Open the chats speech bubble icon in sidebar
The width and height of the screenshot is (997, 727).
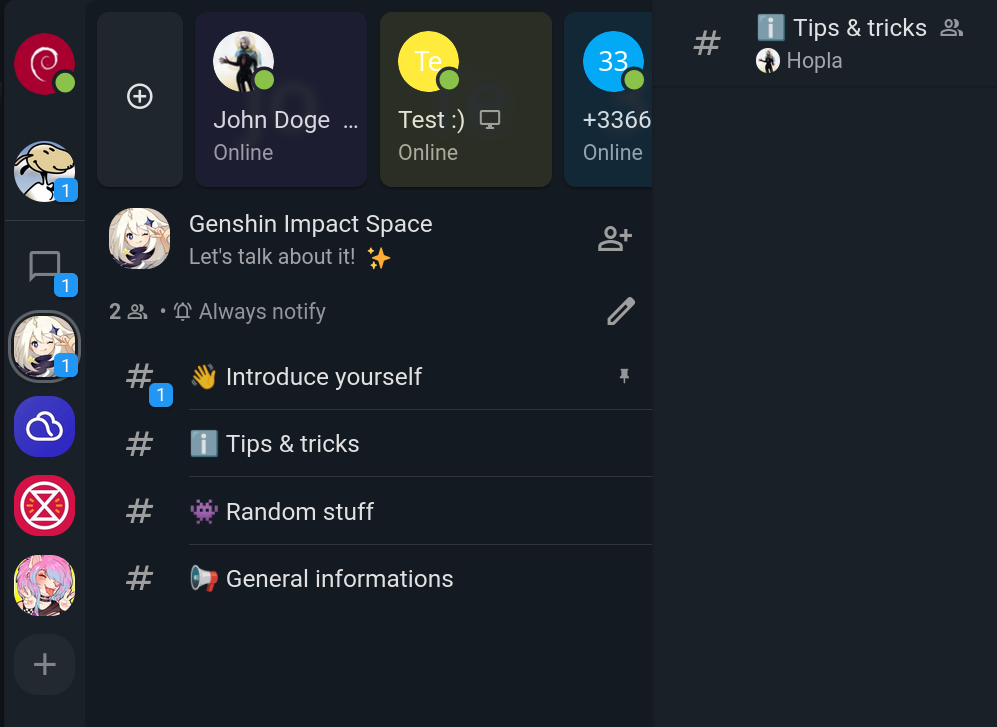click(45, 267)
